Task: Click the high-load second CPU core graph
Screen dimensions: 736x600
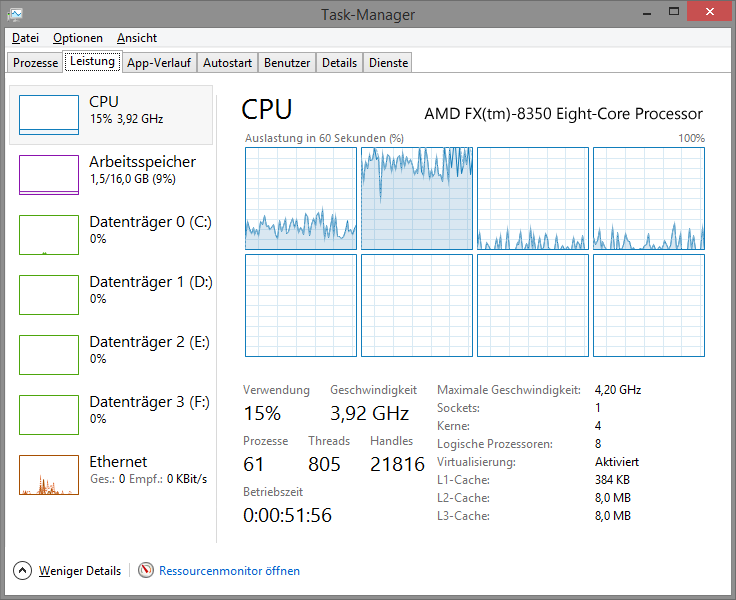Action: pyautogui.click(x=417, y=198)
